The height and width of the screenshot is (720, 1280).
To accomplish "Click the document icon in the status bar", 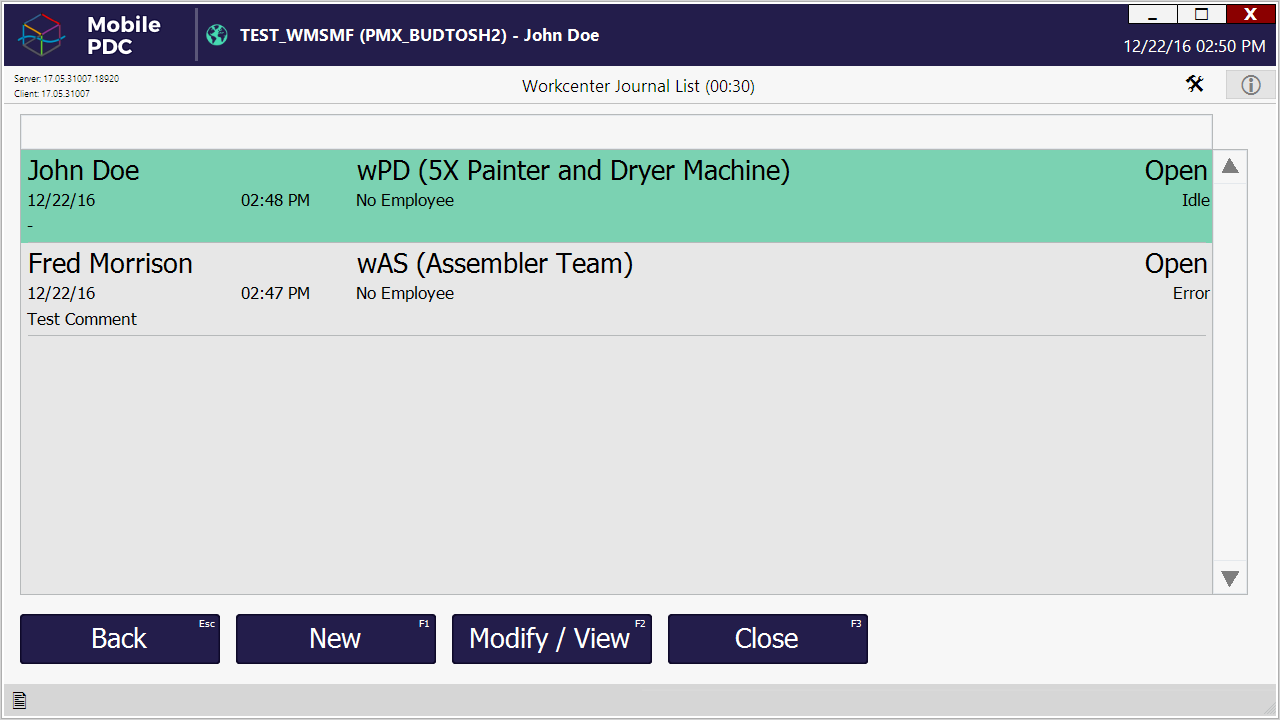I will point(19,701).
